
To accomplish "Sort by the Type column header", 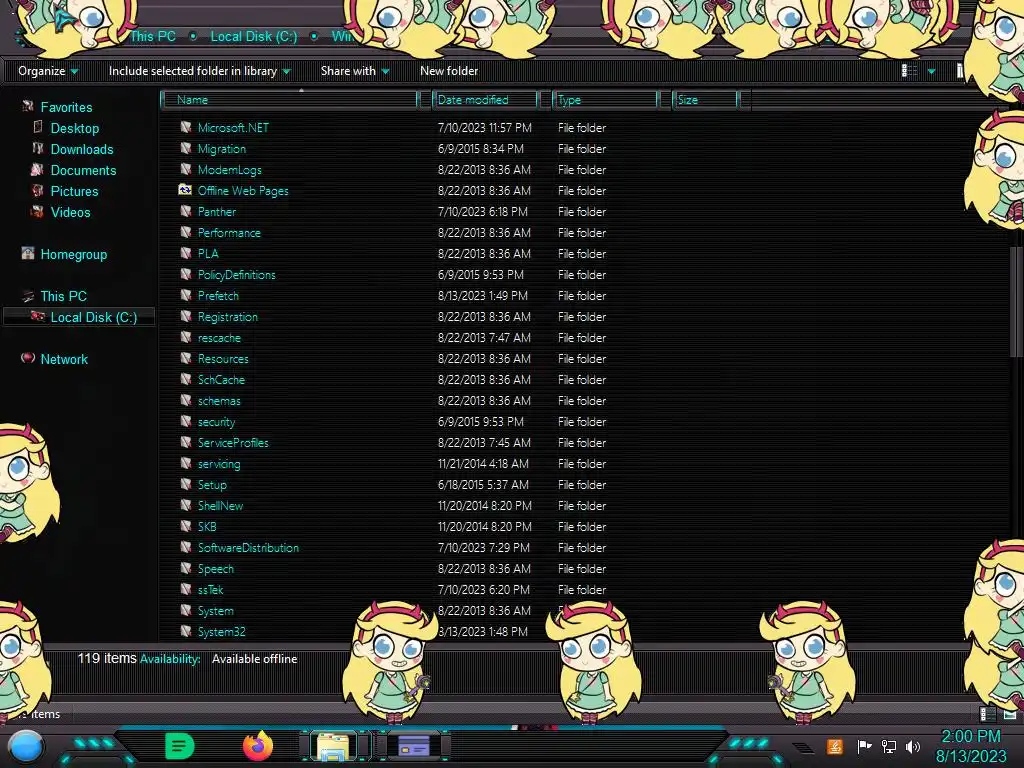I will click(605, 100).
